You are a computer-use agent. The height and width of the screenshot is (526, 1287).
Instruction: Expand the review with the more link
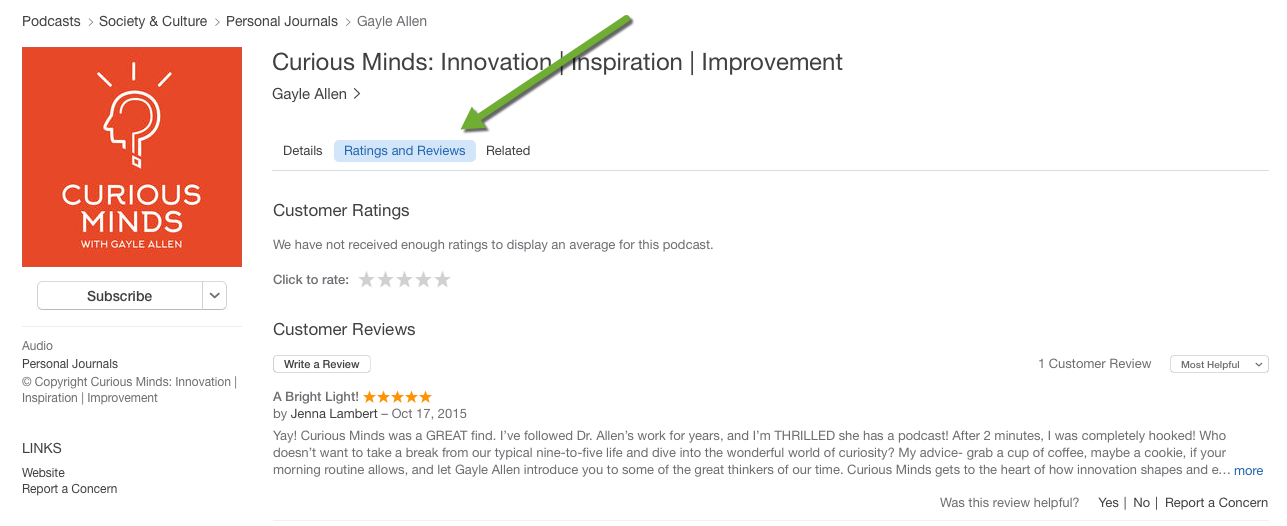(1248, 471)
